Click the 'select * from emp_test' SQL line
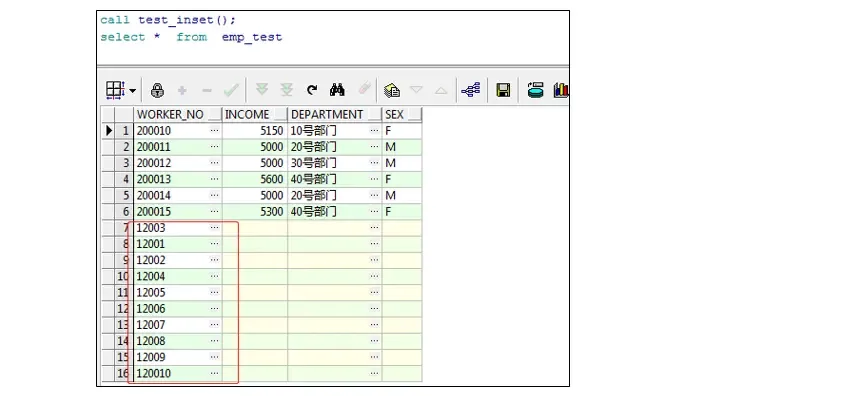Screen dimensions: 851x396 click(191, 37)
